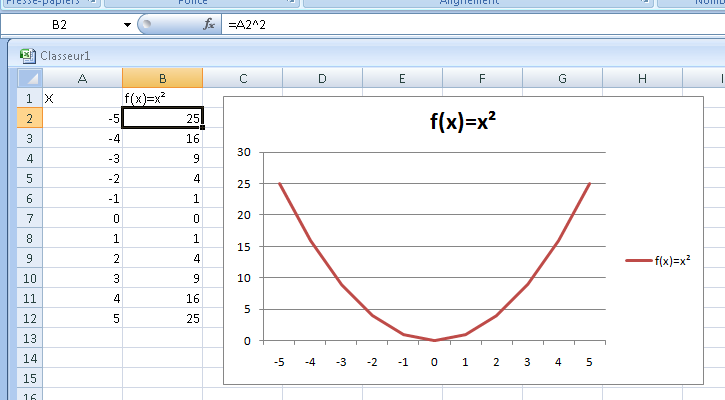Select column B header
The height and width of the screenshot is (400, 725).
(162, 78)
